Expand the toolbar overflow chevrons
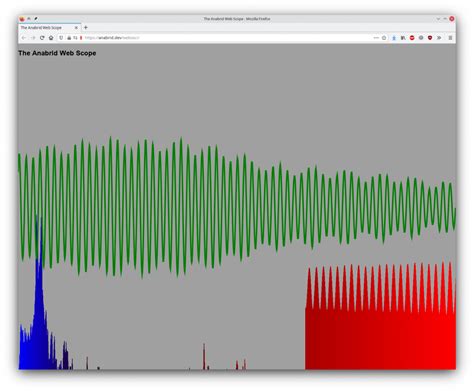Screen dimensions: 474x391 439,38
